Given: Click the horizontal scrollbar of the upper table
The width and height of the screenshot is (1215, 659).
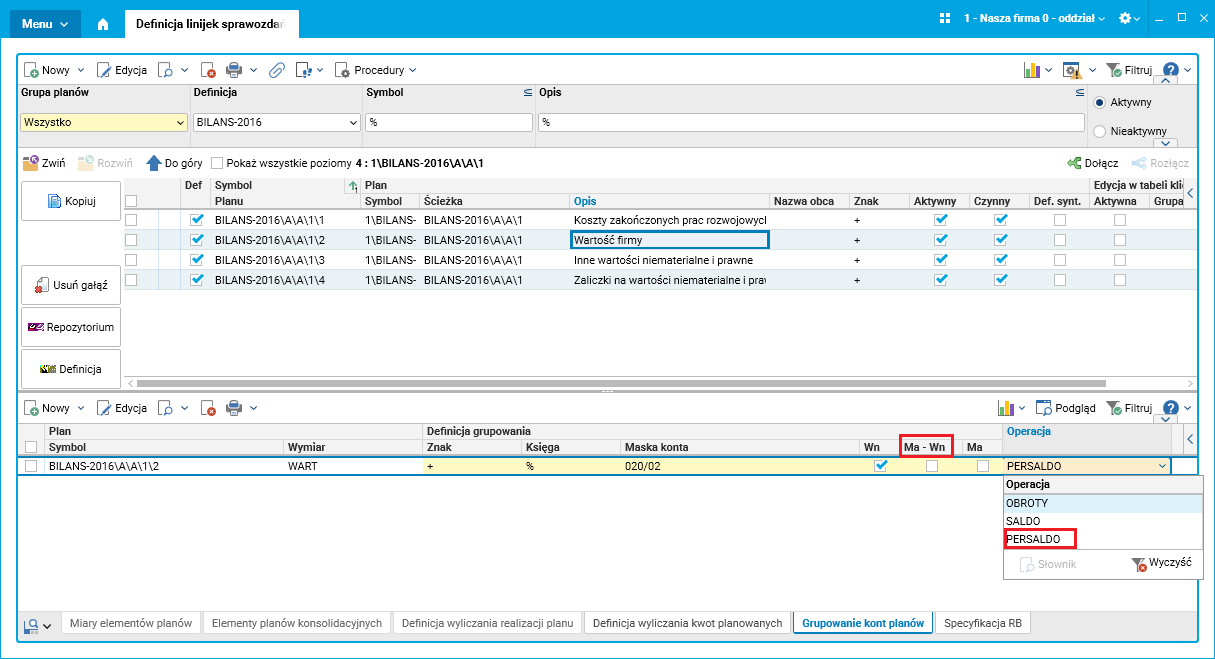Looking at the screenshot, I should point(622,383).
